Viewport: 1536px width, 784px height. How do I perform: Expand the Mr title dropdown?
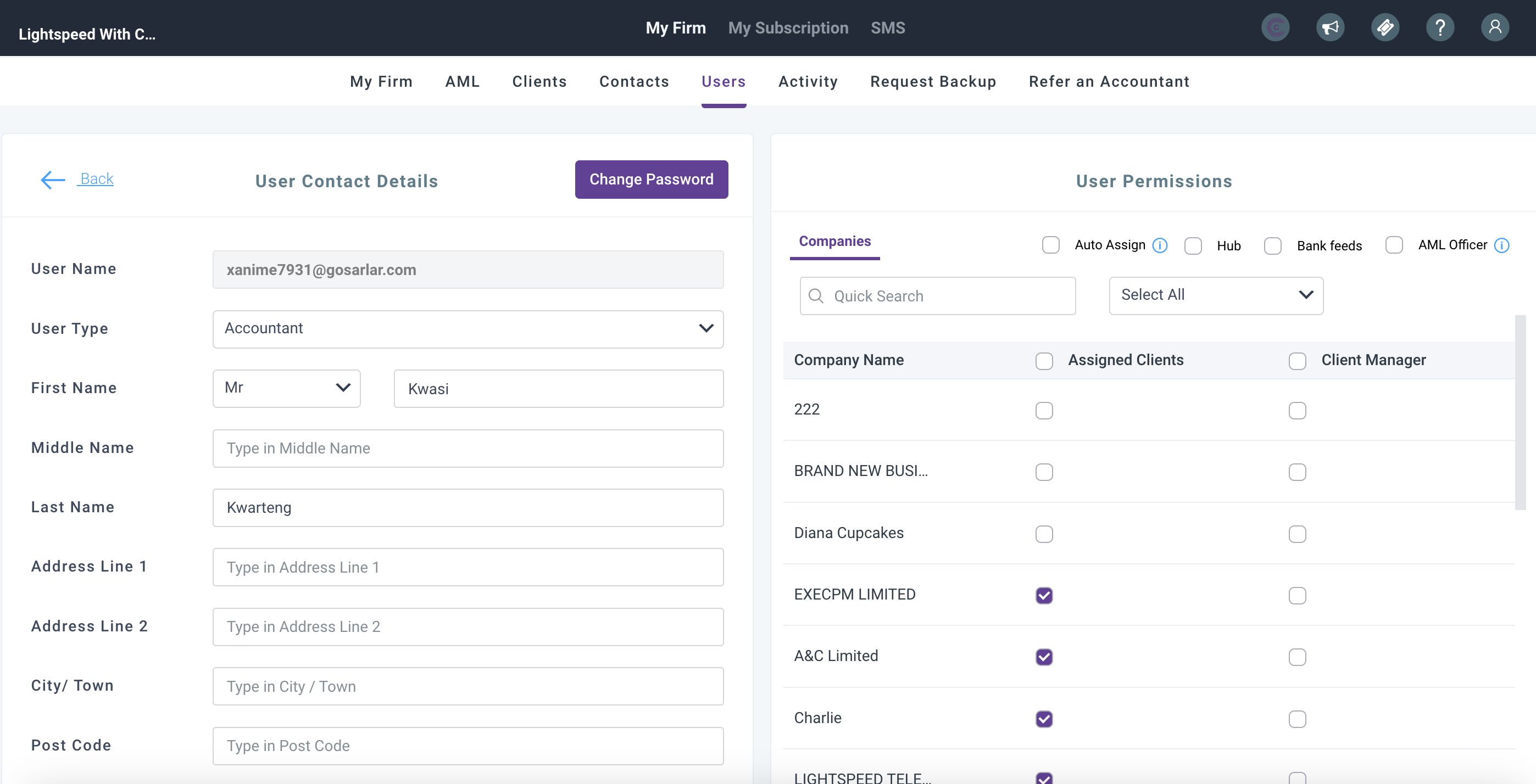[x=286, y=388]
